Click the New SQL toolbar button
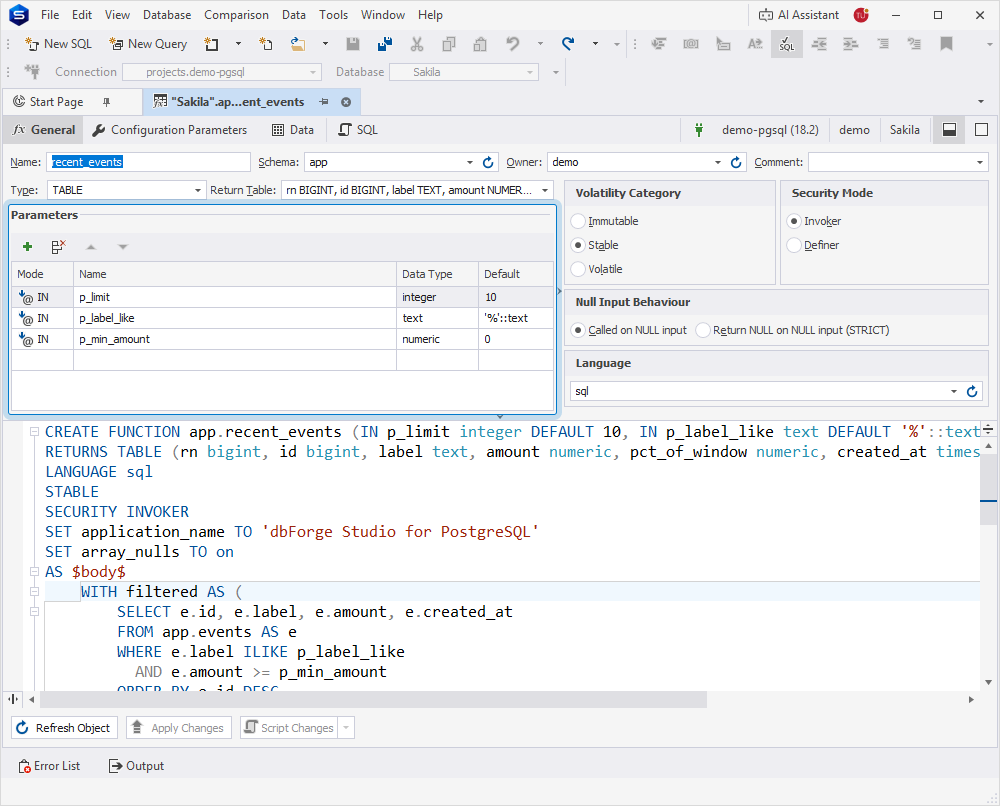Viewport: 1000px width, 806px height. pos(58,44)
